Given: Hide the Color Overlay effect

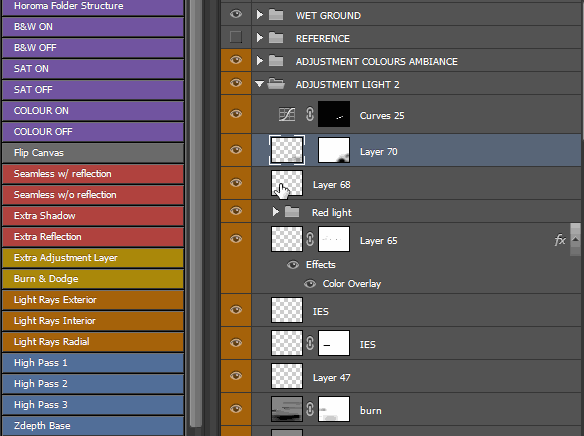Looking at the screenshot, I should click(x=310, y=284).
